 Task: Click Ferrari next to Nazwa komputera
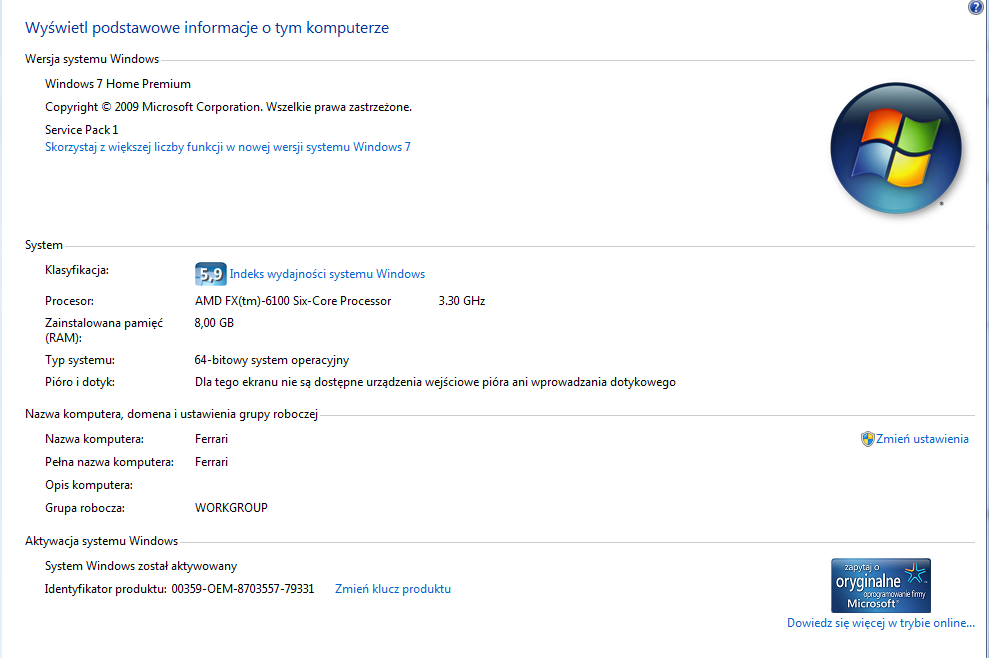point(211,439)
